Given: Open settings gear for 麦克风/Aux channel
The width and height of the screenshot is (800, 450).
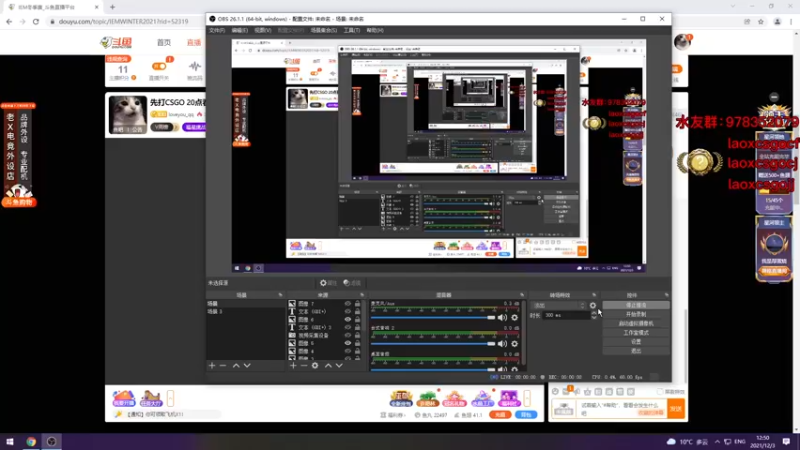Looking at the screenshot, I should point(514,317).
